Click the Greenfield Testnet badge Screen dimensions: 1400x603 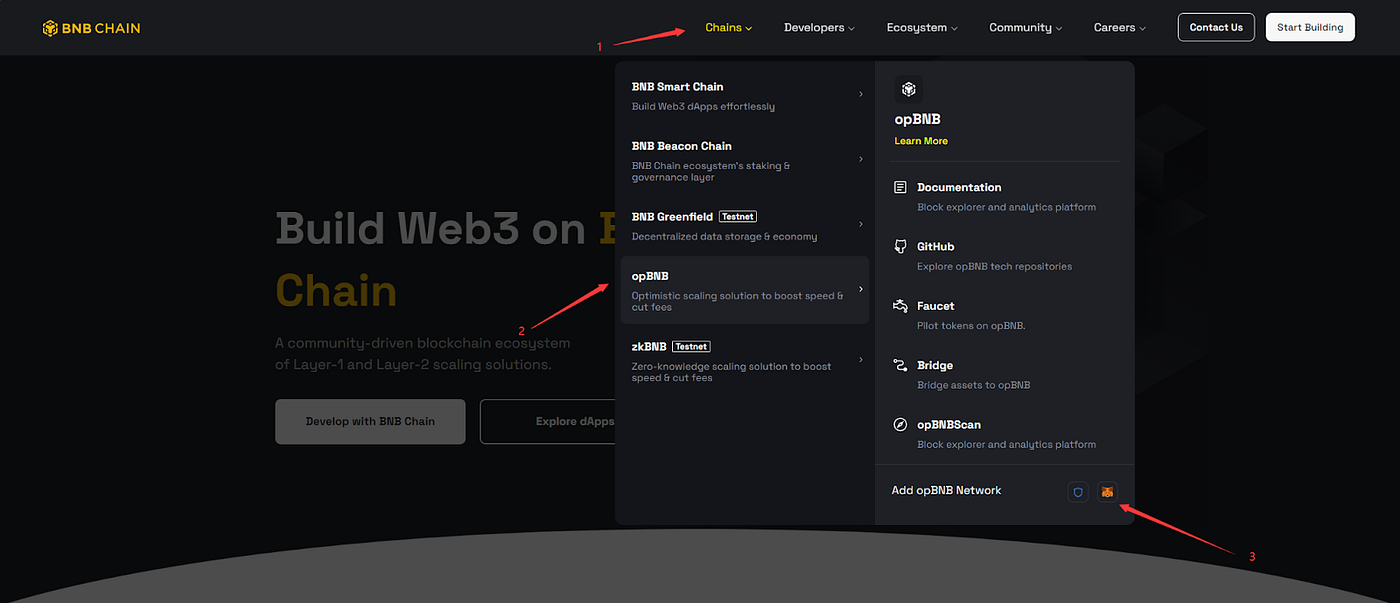737,216
